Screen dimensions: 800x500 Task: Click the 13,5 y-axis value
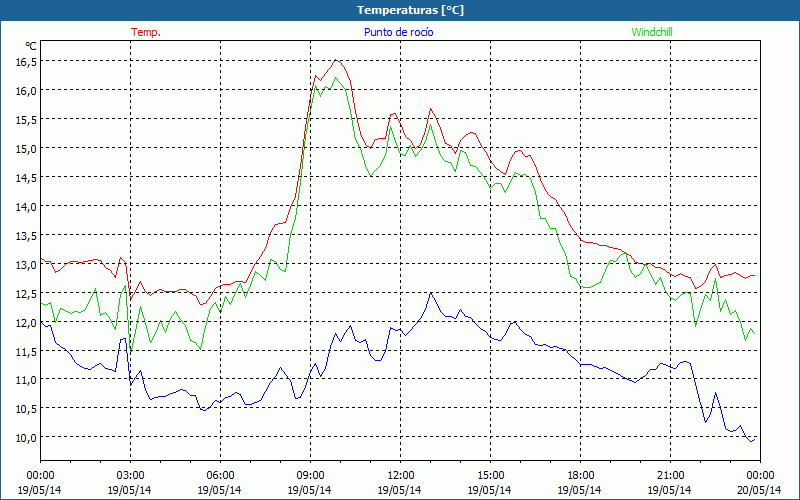[x=27, y=235]
